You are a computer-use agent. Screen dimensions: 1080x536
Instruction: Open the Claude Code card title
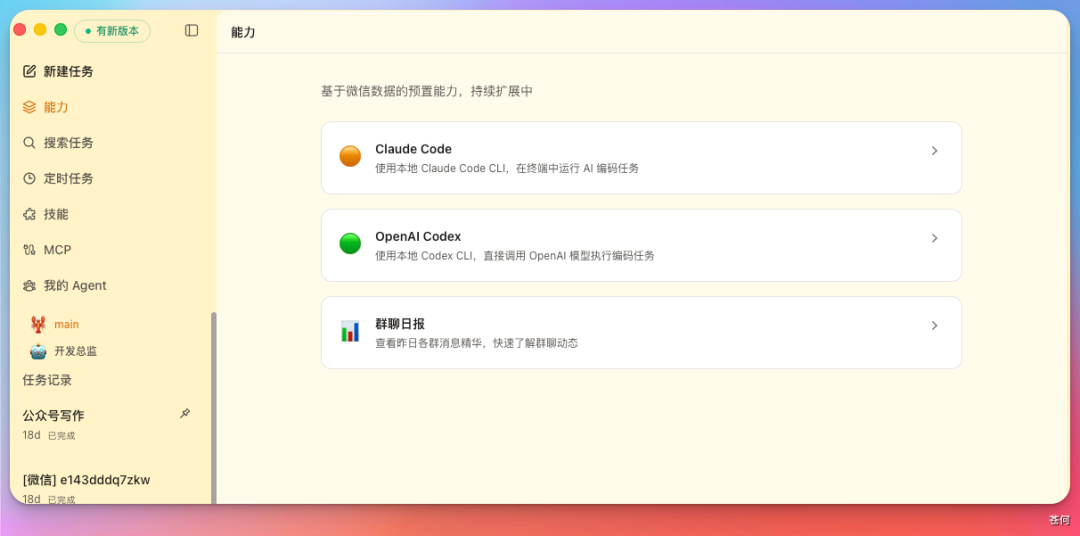413,149
